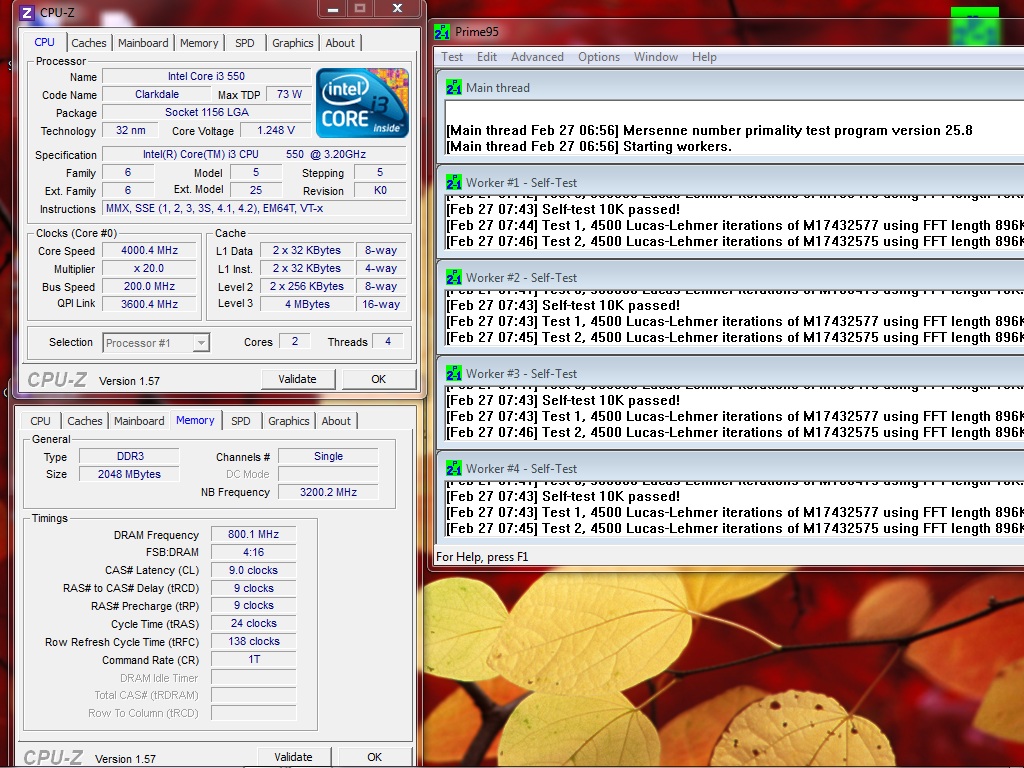Click the Threads count value 4
The width and height of the screenshot is (1024, 768).
point(388,341)
